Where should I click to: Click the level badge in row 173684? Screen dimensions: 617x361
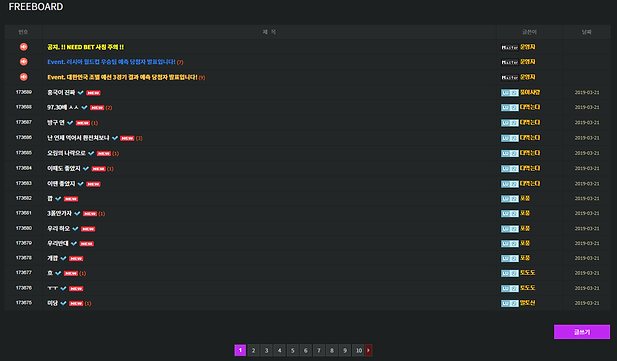point(510,169)
